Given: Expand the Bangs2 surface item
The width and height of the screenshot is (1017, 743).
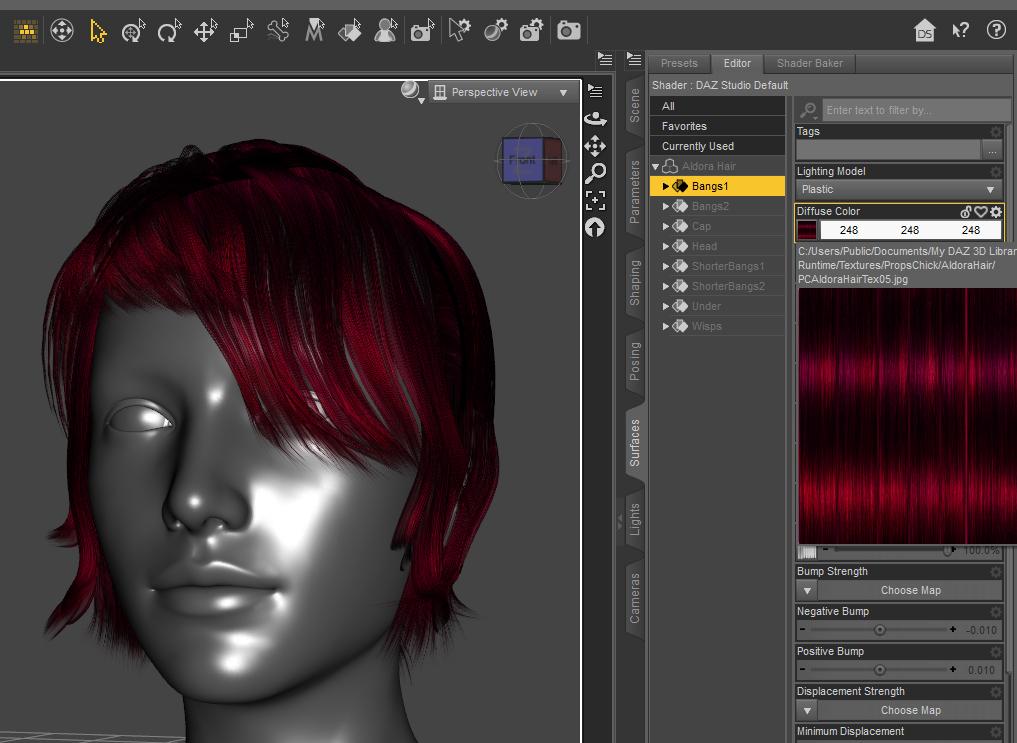Looking at the screenshot, I should click(666, 207).
